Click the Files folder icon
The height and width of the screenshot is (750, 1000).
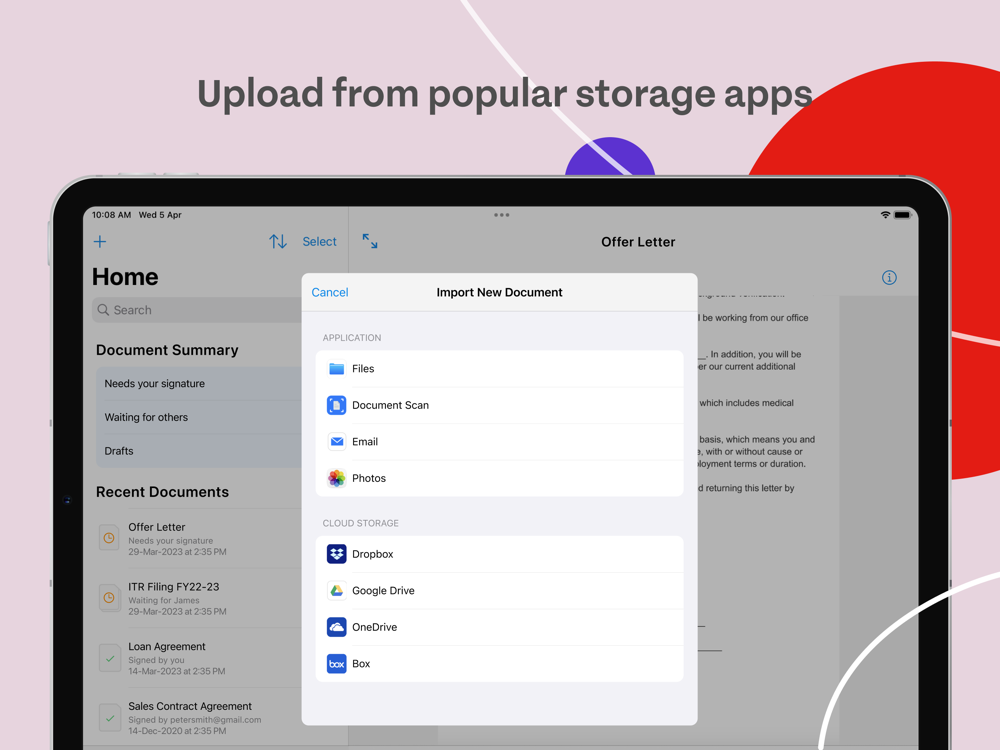point(337,369)
